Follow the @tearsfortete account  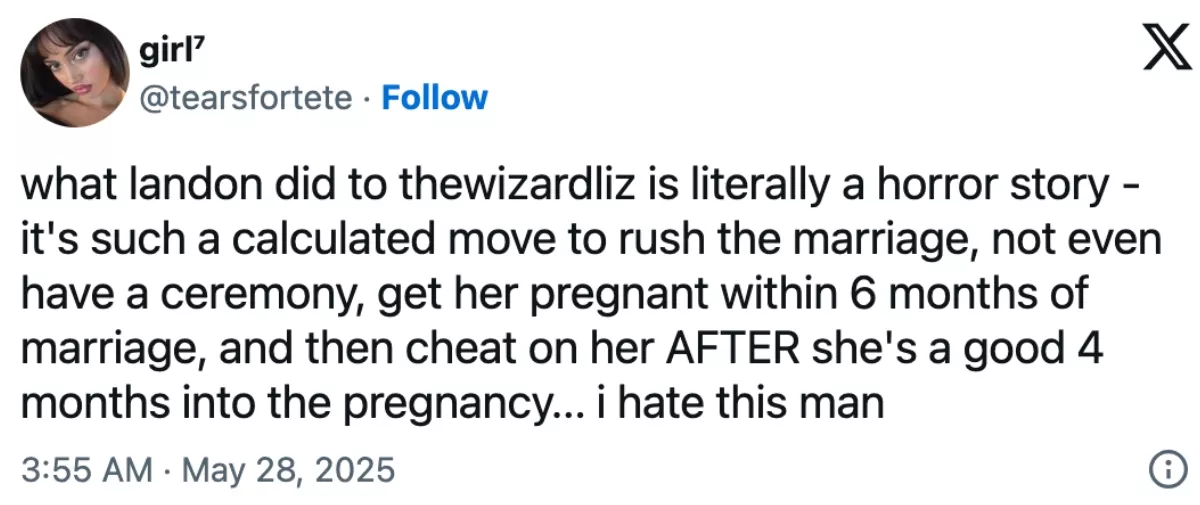click(x=435, y=98)
